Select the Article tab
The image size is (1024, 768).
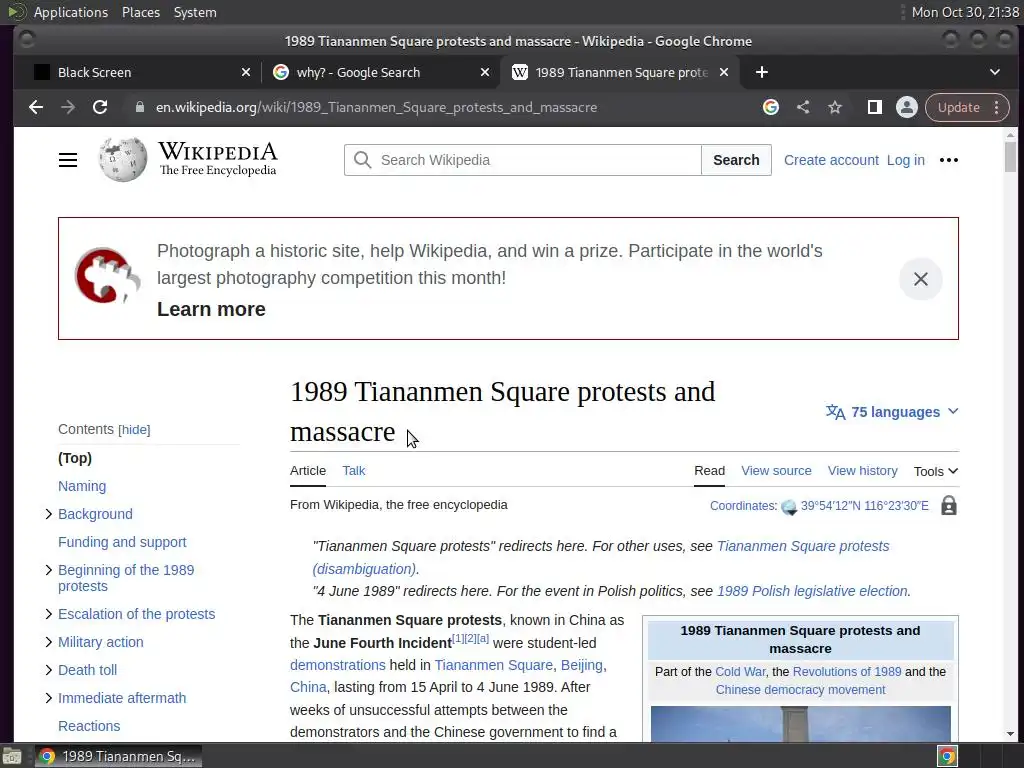(x=308, y=471)
